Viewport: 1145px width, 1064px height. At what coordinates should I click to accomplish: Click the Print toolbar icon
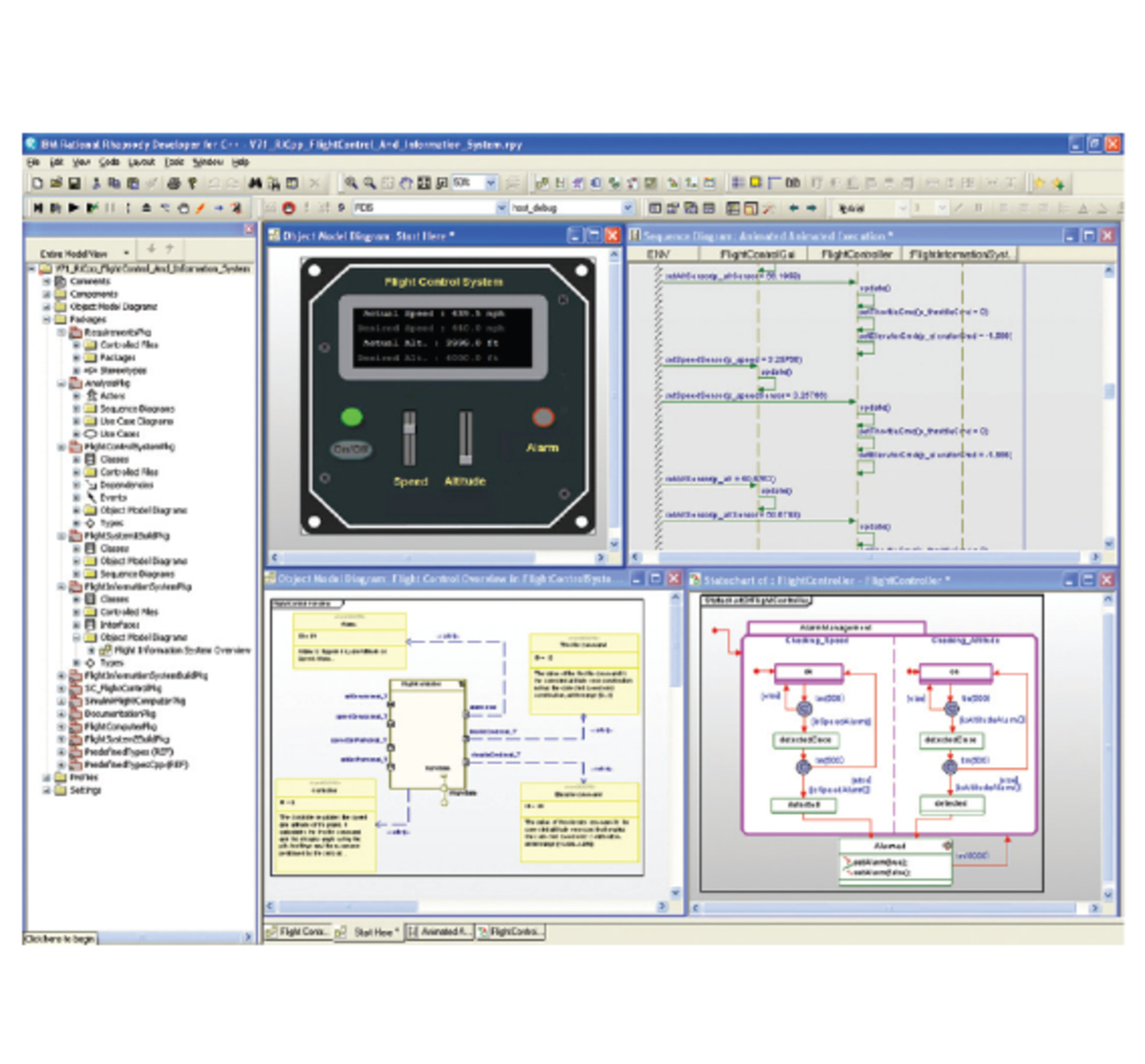tap(173, 183)
